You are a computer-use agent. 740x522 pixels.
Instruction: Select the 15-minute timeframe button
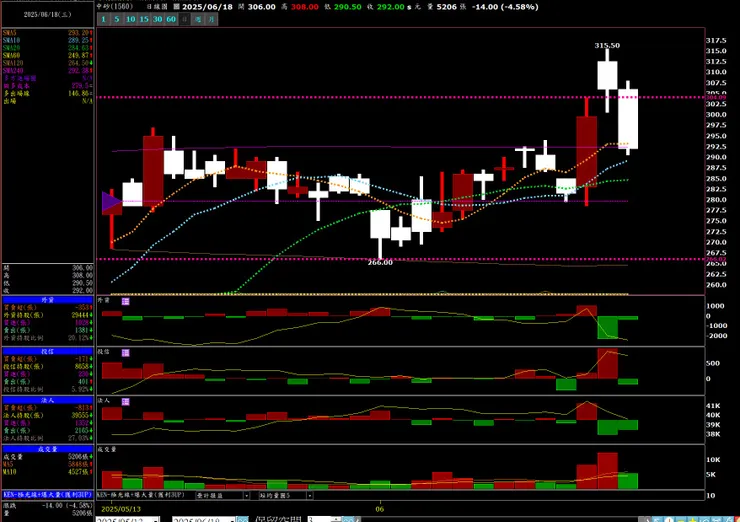coord(144,19)
